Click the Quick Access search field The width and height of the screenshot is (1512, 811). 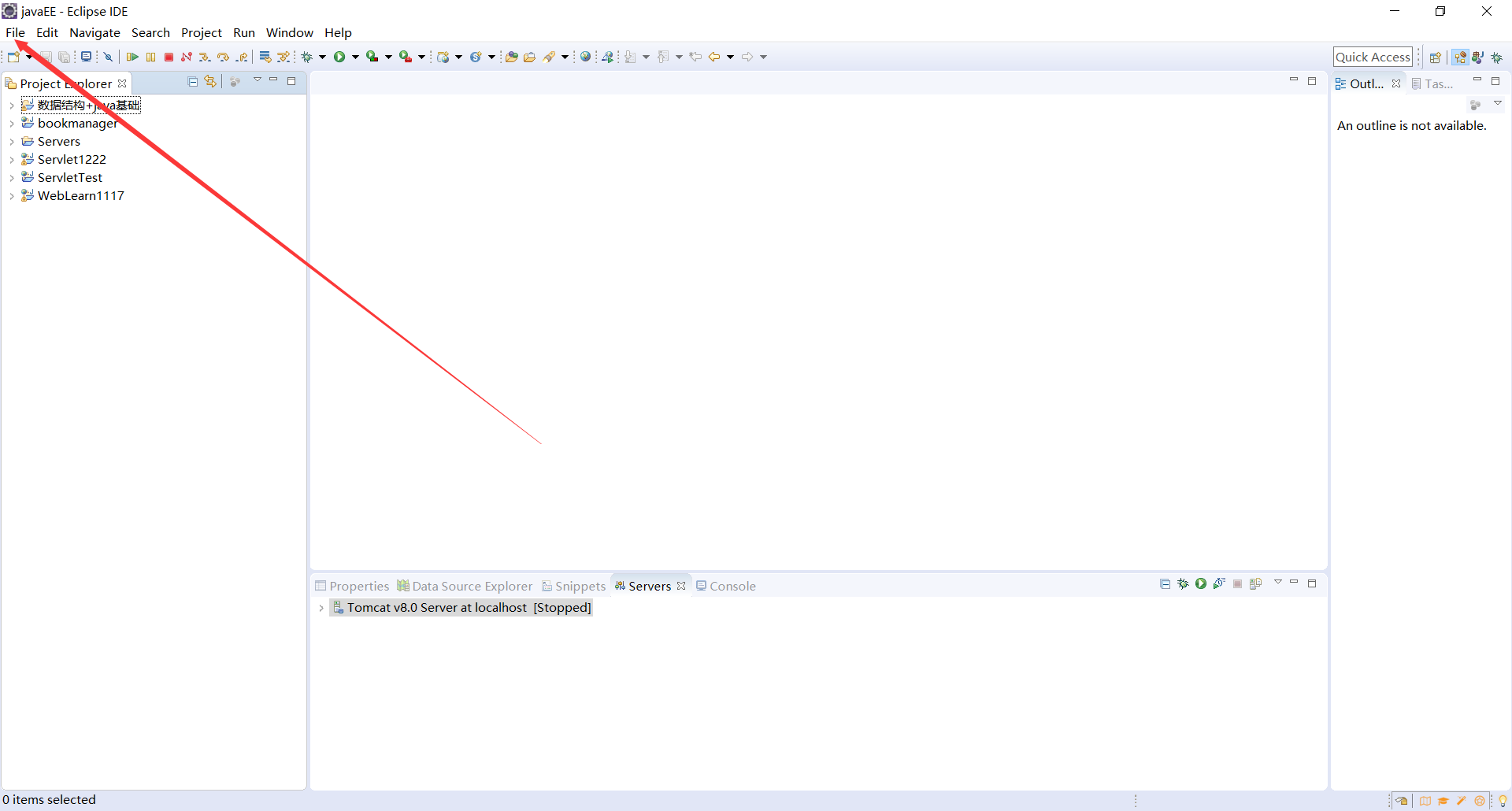[1373, 57]
